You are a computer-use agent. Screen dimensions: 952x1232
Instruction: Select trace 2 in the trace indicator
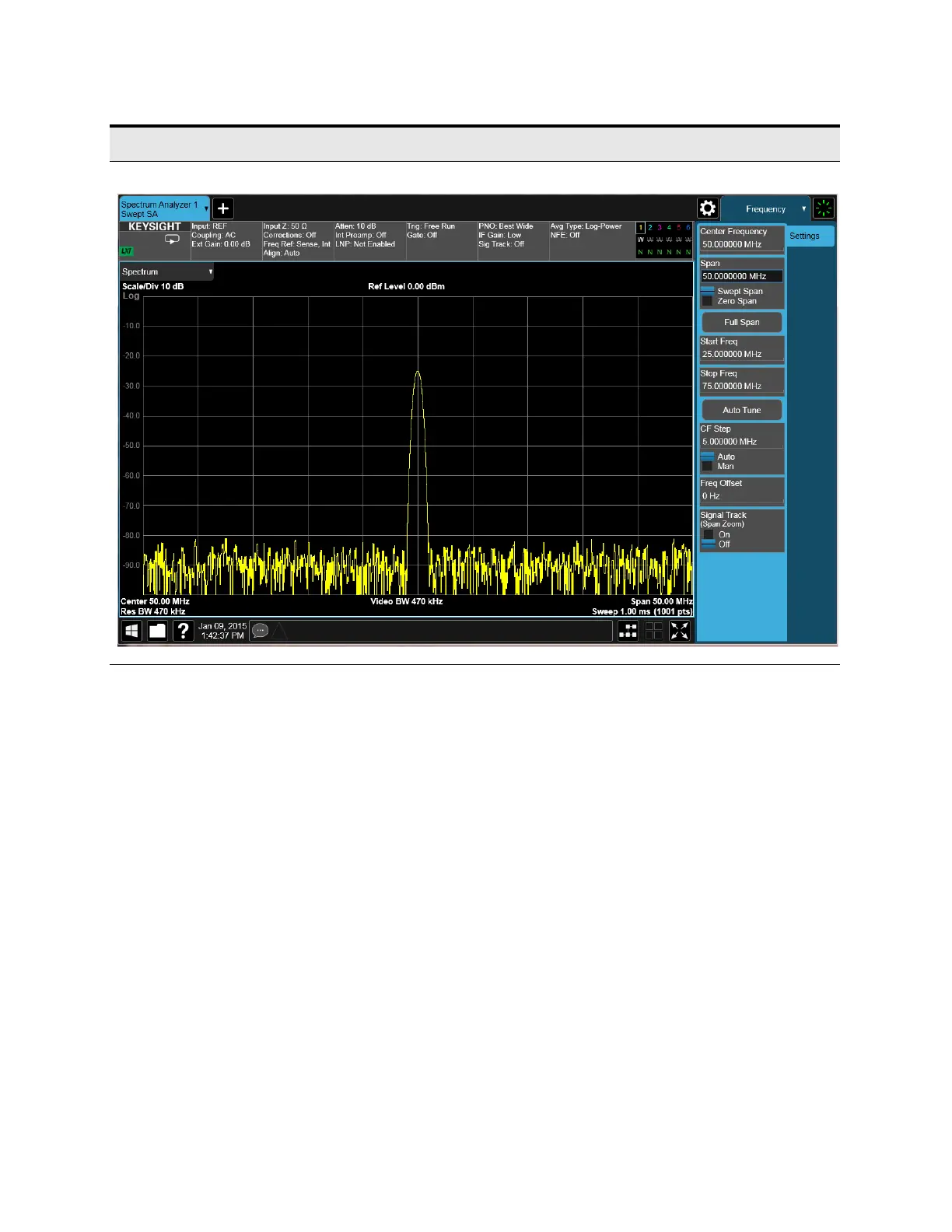point(650,228)
